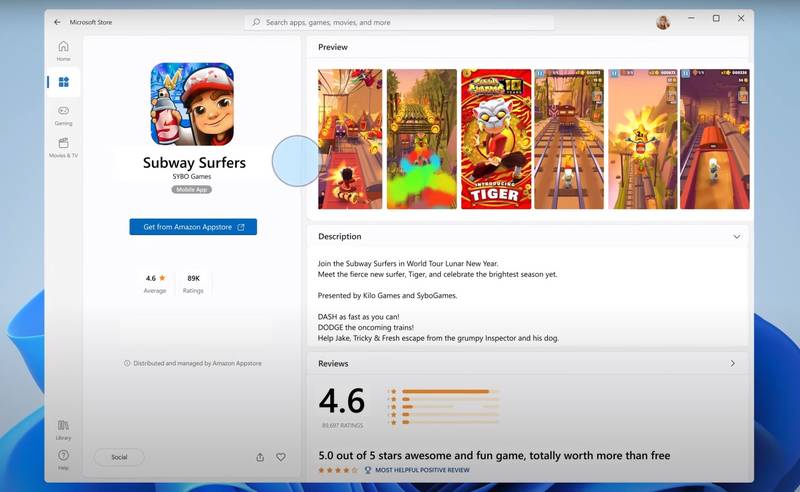Click the 4.6 Average rating stat

coord(155,284)
